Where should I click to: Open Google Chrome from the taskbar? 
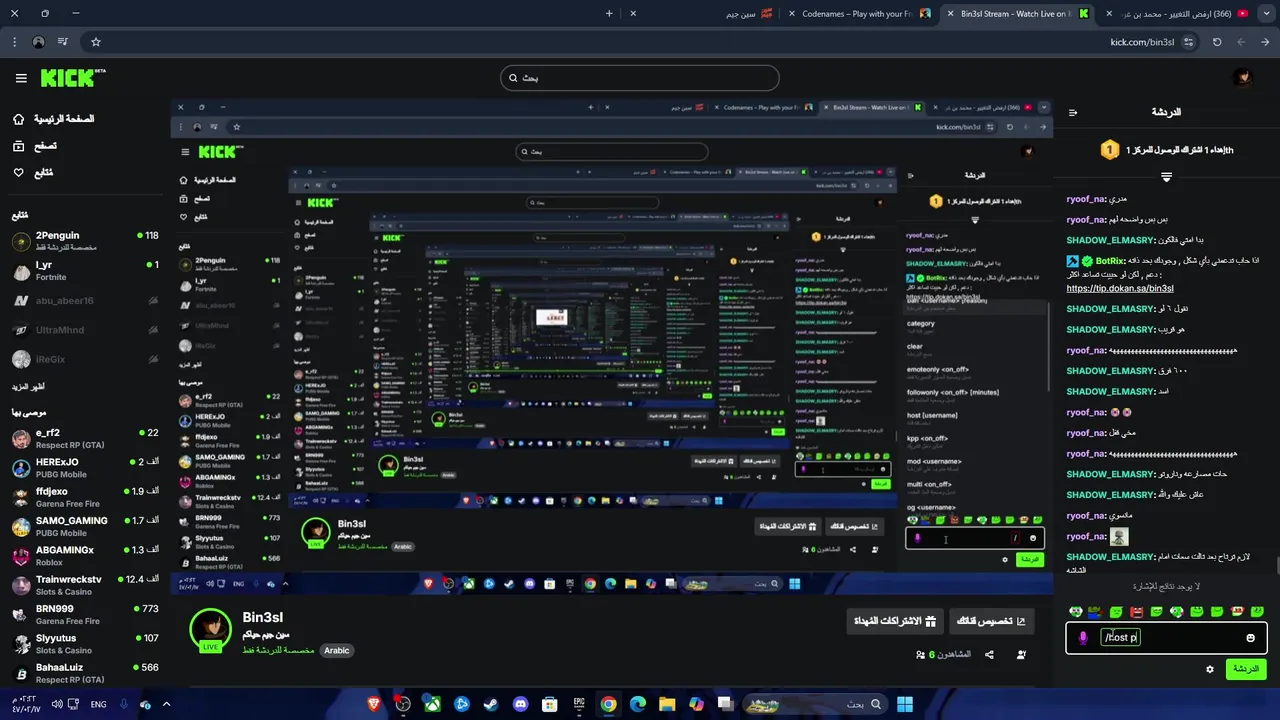pyautogui.click(x=608, y=704)
